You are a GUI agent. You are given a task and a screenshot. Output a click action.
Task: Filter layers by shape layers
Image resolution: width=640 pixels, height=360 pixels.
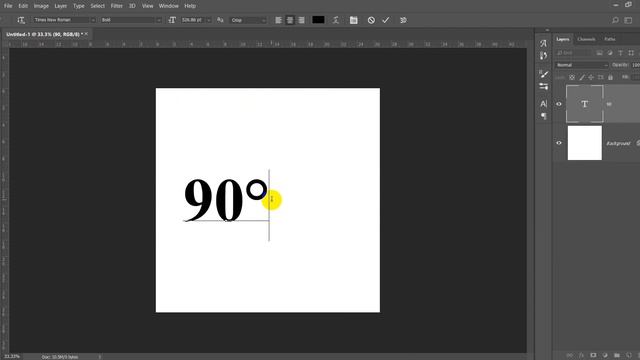click(631, 53)
